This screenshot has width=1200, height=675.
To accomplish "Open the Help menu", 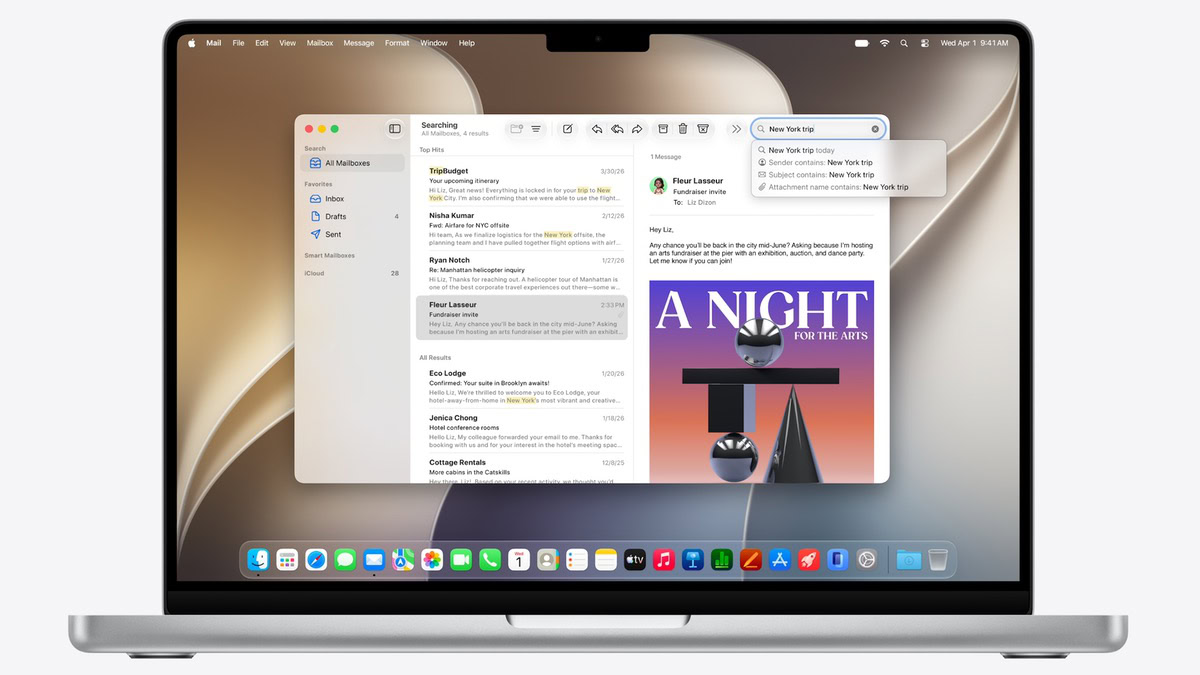I will tap(467, 43).
